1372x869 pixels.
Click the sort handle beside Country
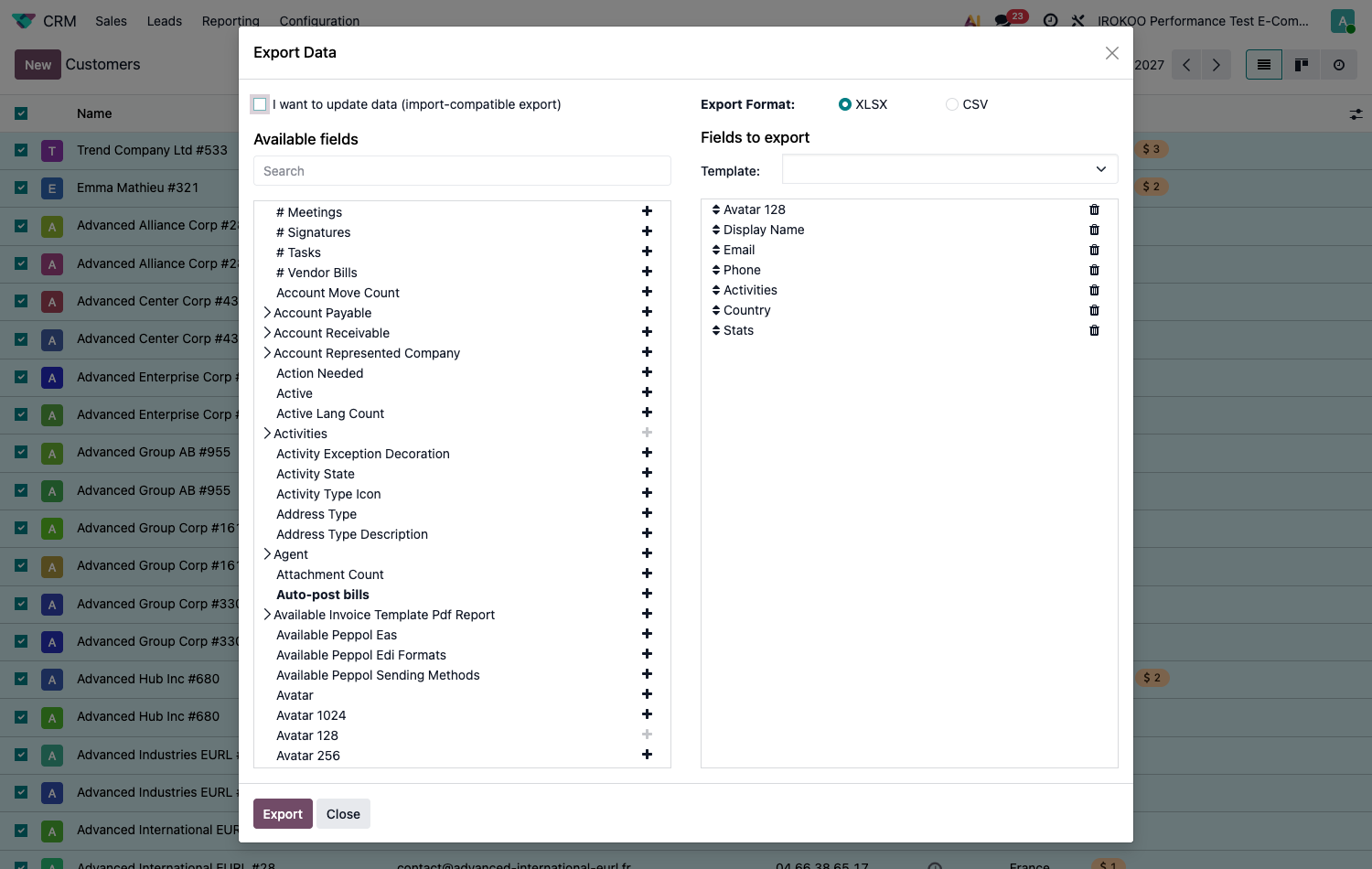coord(716,310)
